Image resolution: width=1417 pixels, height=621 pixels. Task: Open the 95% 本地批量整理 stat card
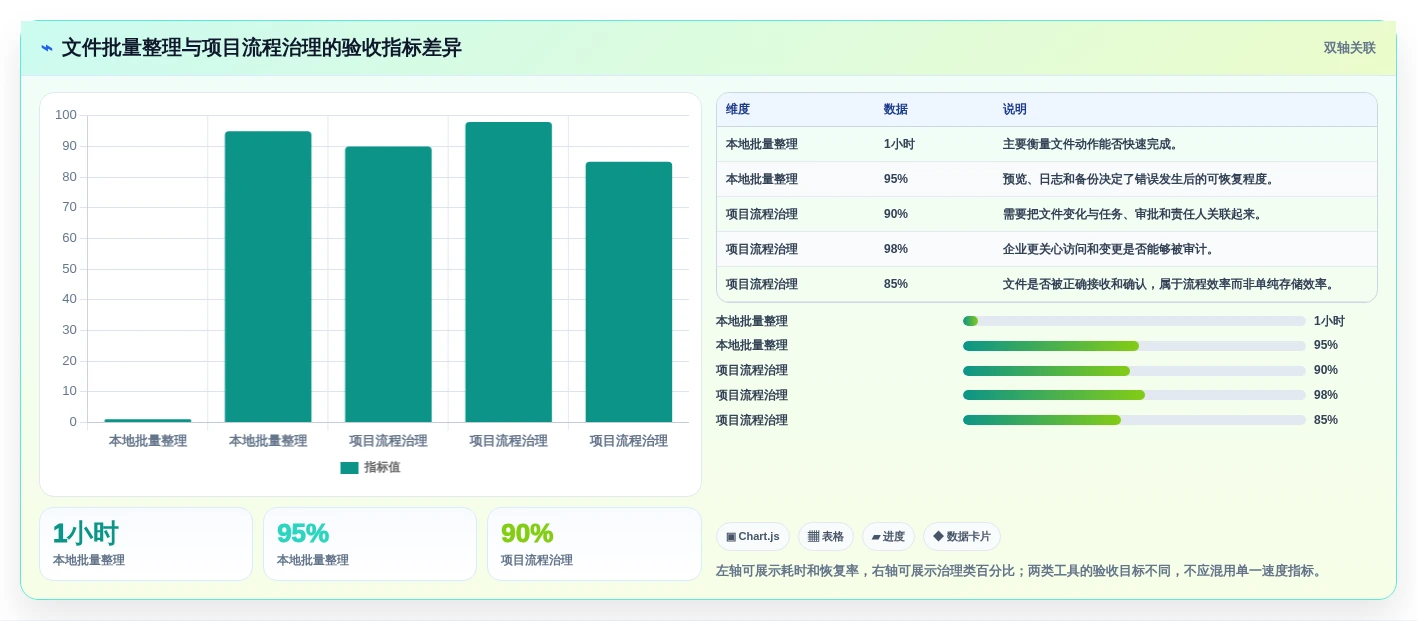[x=370, y=544]
